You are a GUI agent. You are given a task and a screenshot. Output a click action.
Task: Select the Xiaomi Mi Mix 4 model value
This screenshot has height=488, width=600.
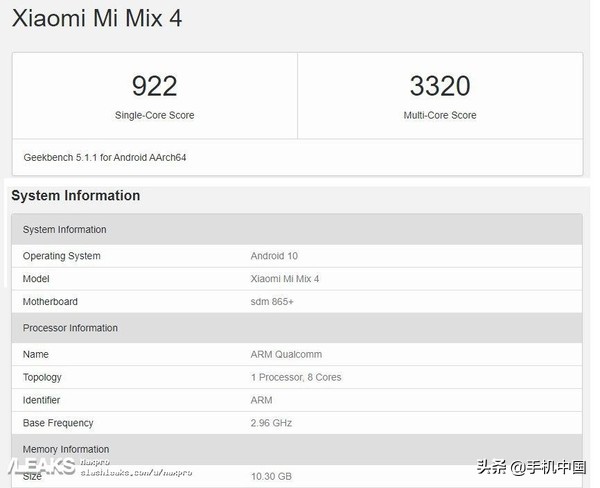[285, 279]
